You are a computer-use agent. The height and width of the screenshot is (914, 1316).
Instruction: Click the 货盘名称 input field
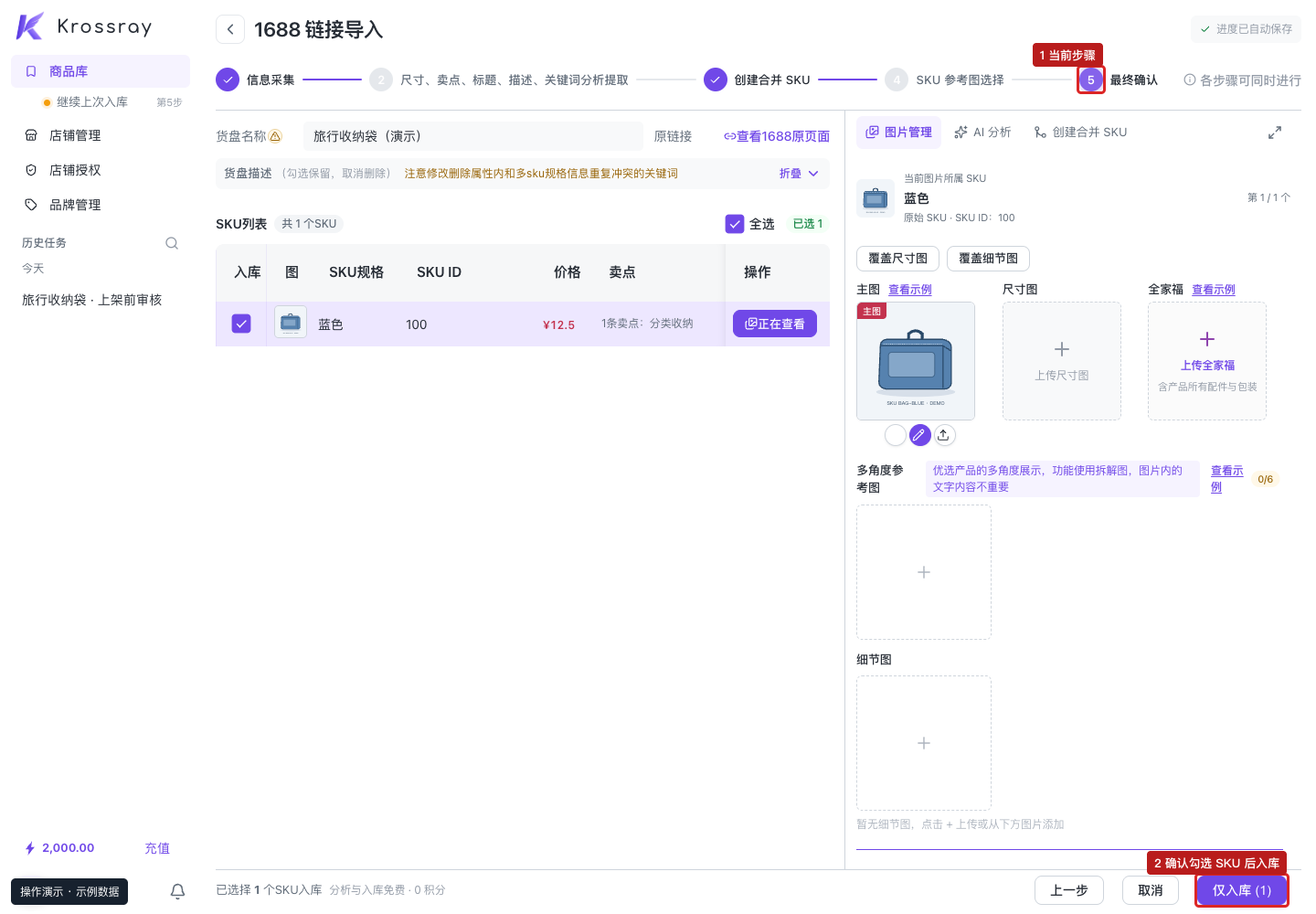pyautogui.click(x=473, y=136)
